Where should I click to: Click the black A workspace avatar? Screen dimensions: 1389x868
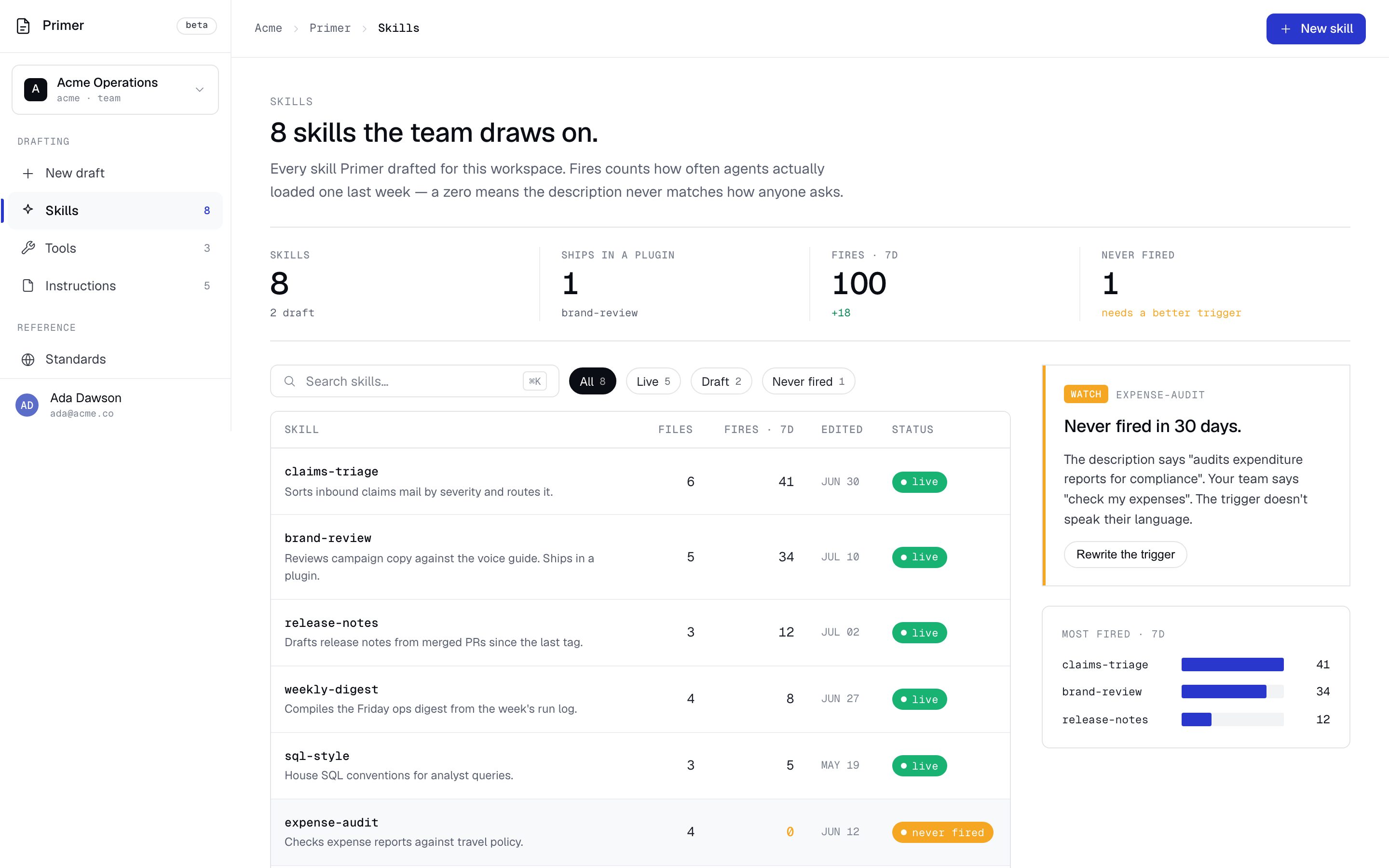pyautogui.click(x=36, y=90)
